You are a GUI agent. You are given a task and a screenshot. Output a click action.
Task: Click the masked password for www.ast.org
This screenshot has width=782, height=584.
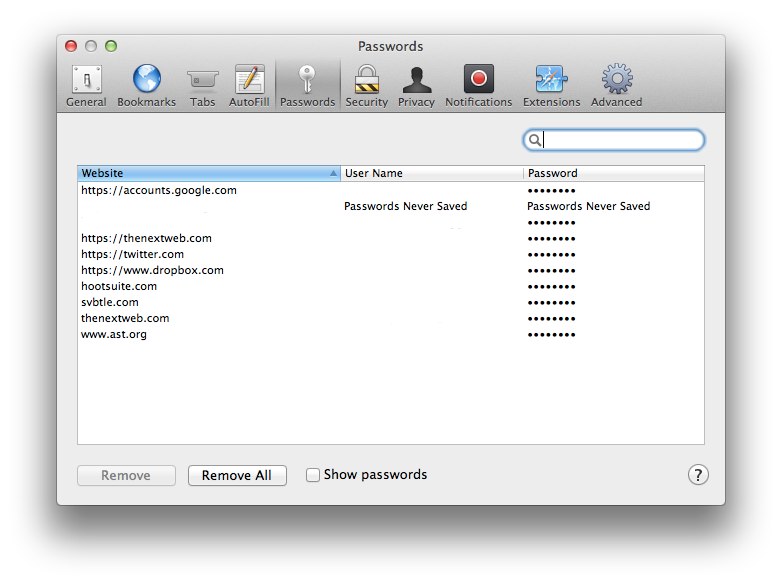point(552,335)
